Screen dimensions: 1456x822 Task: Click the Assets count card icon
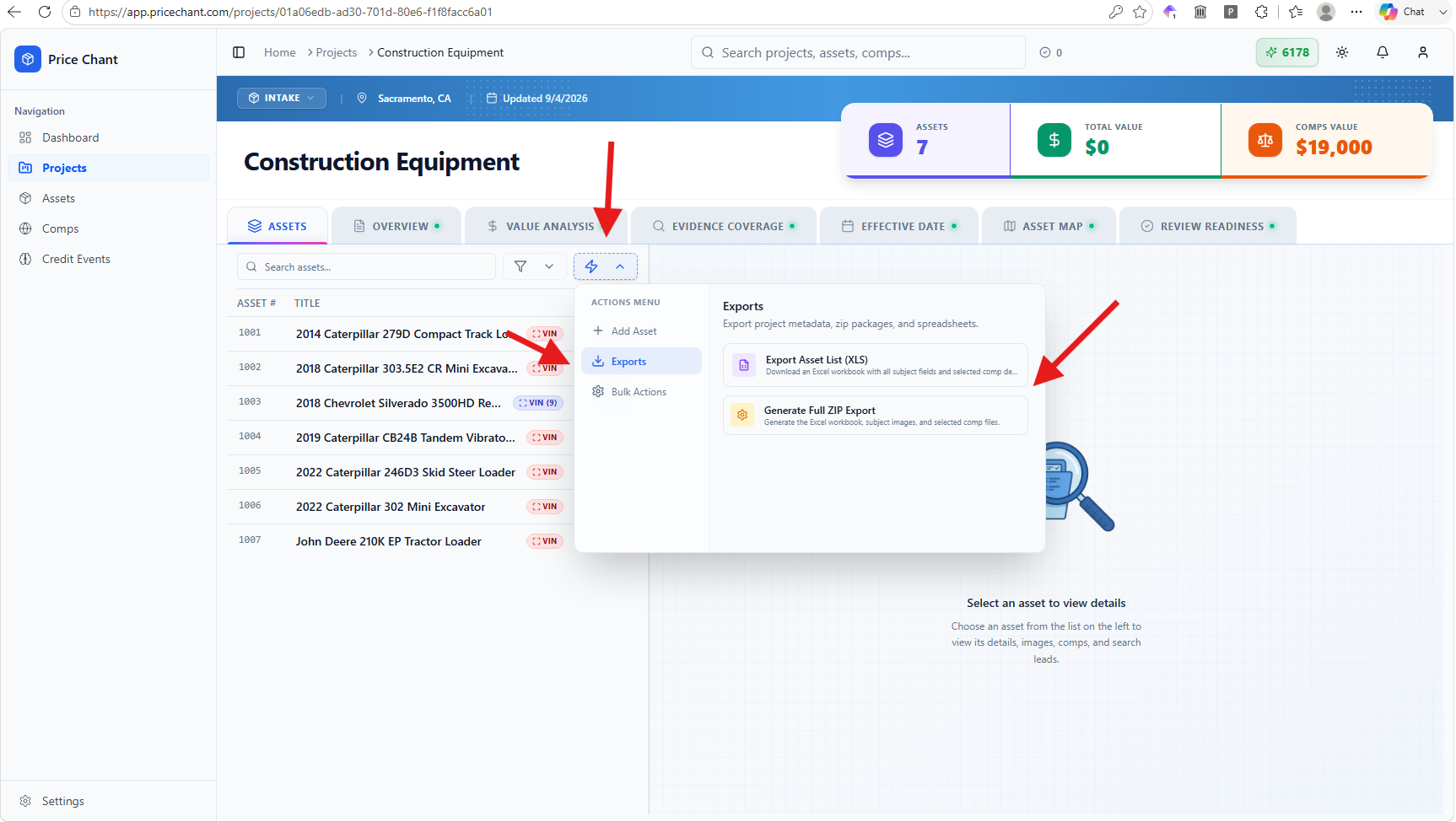click(x=886, y=140)
